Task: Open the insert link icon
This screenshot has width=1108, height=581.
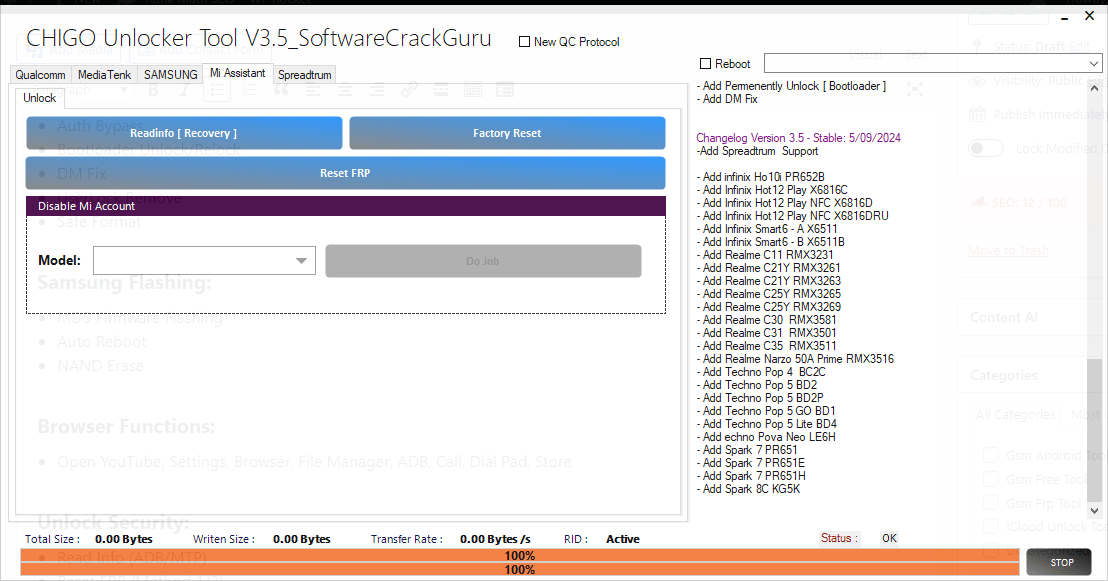Action: [x=409, y=89]
